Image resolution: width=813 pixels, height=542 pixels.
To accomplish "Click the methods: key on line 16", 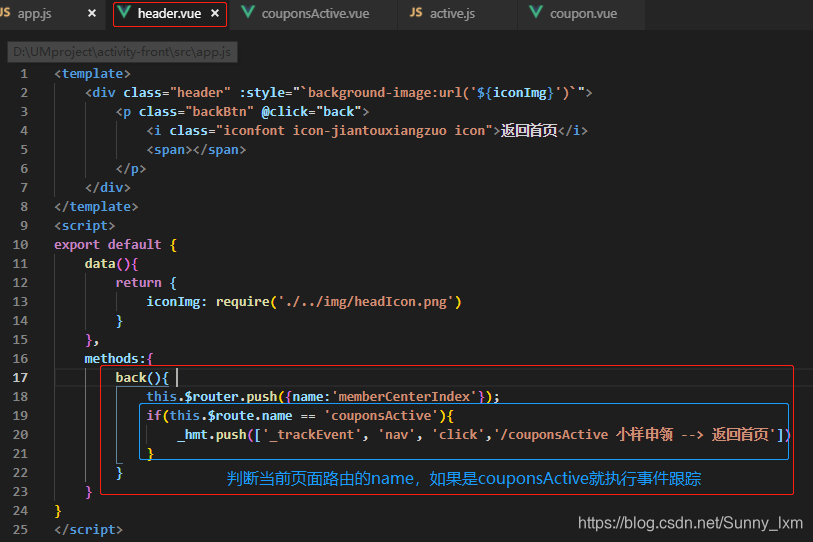I will point(115,359).
